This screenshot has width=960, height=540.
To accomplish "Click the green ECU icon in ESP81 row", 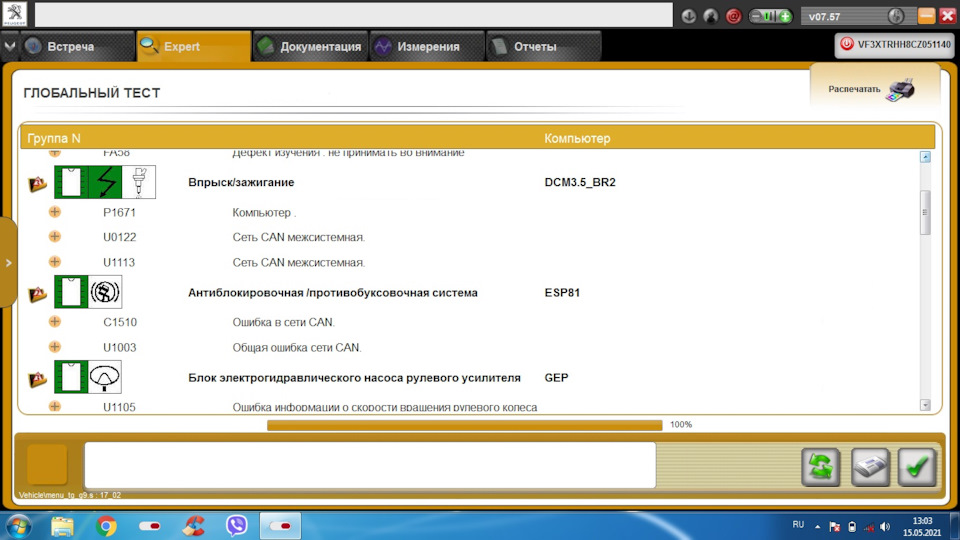I will click(71, 292).
